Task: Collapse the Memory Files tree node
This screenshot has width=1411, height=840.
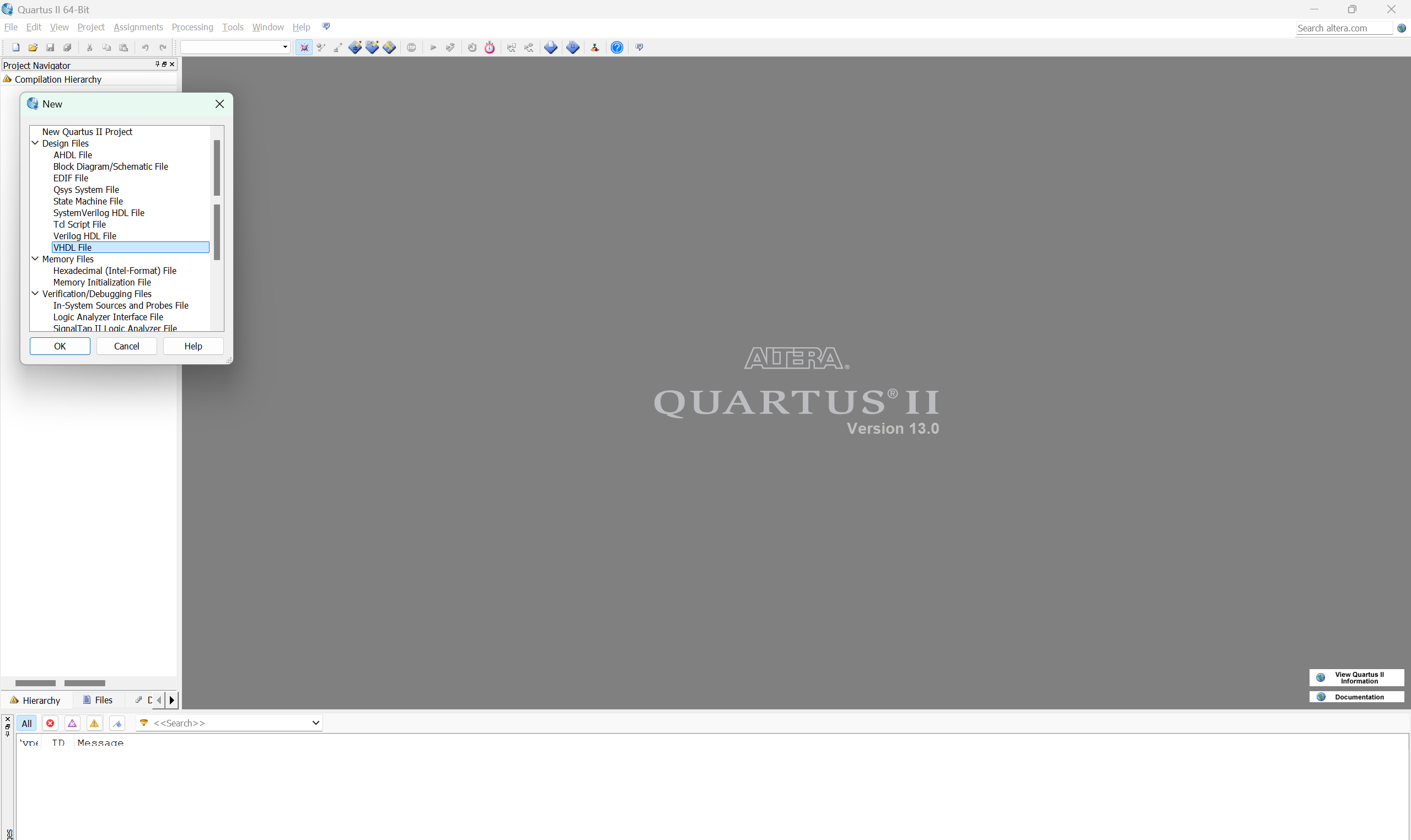Action: pyautogui.click(x=35, y=259)
